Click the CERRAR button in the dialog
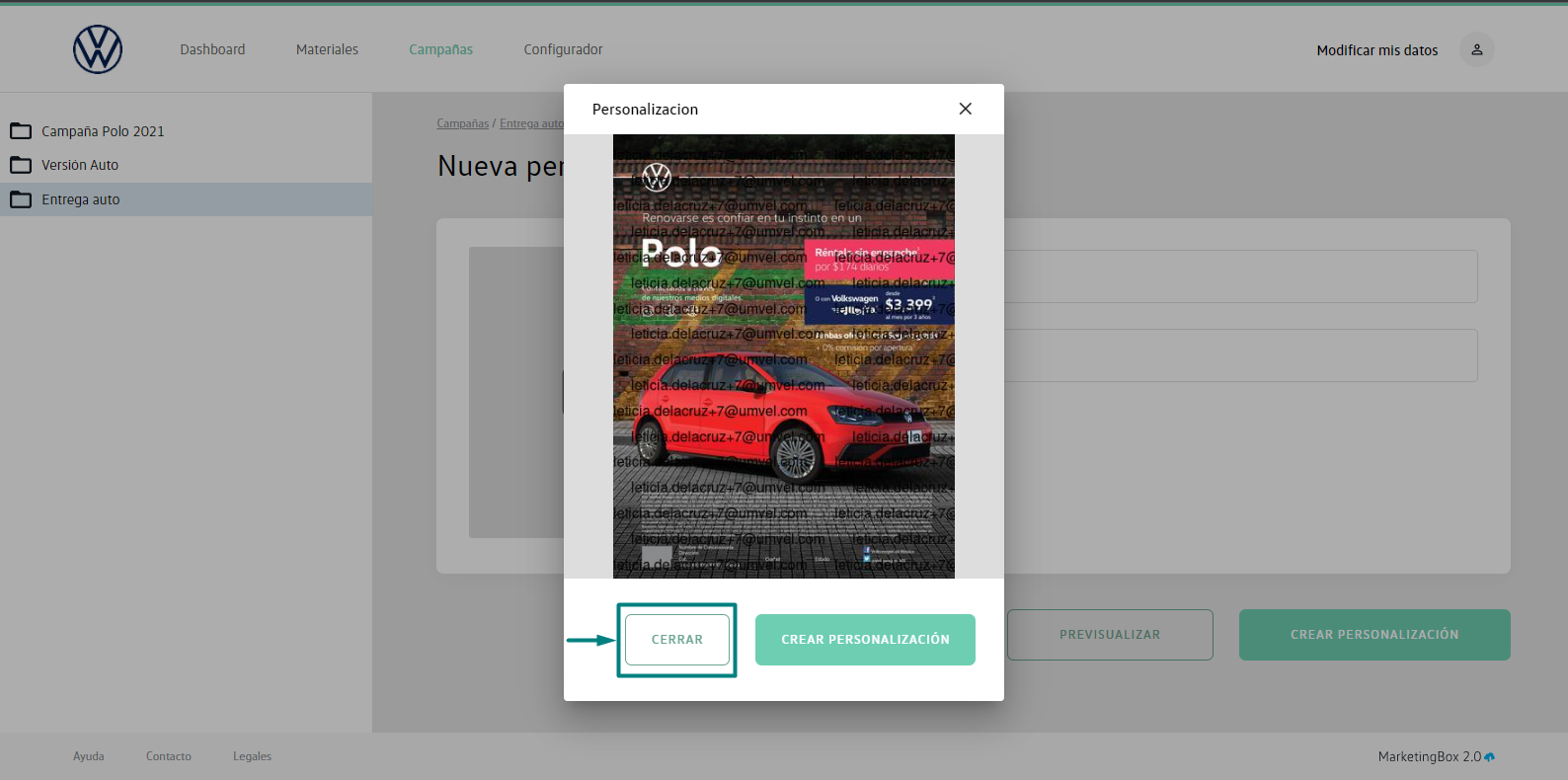The height and width of the screenshot is (780, 1568). tap(677, 640)
